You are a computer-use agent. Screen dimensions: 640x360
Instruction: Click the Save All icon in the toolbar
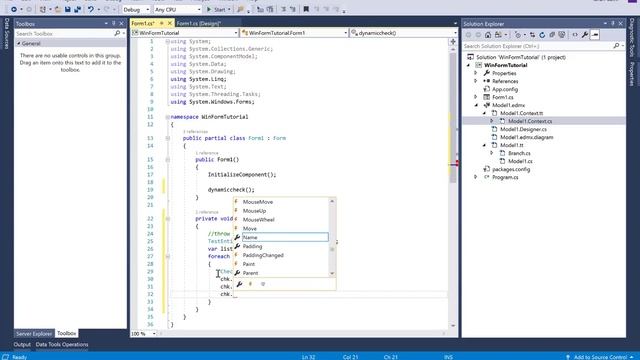pos(77,9)
